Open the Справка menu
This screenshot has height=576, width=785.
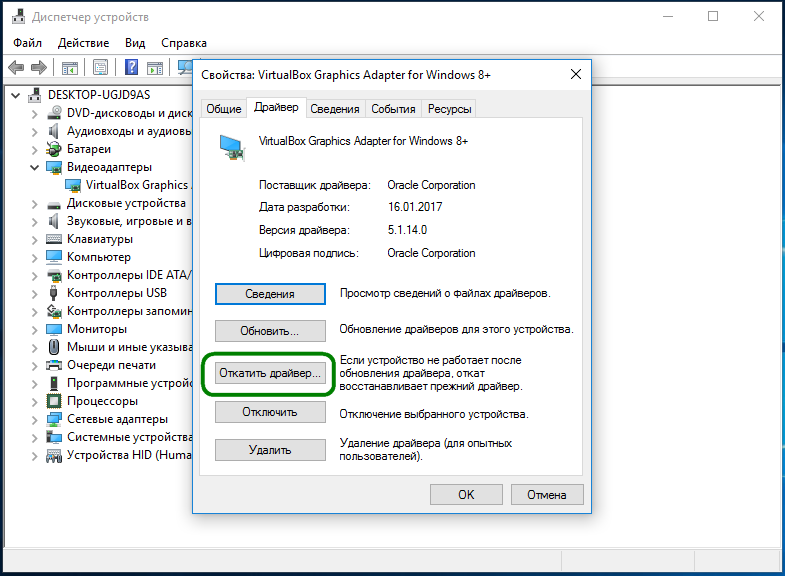(184, 43)
